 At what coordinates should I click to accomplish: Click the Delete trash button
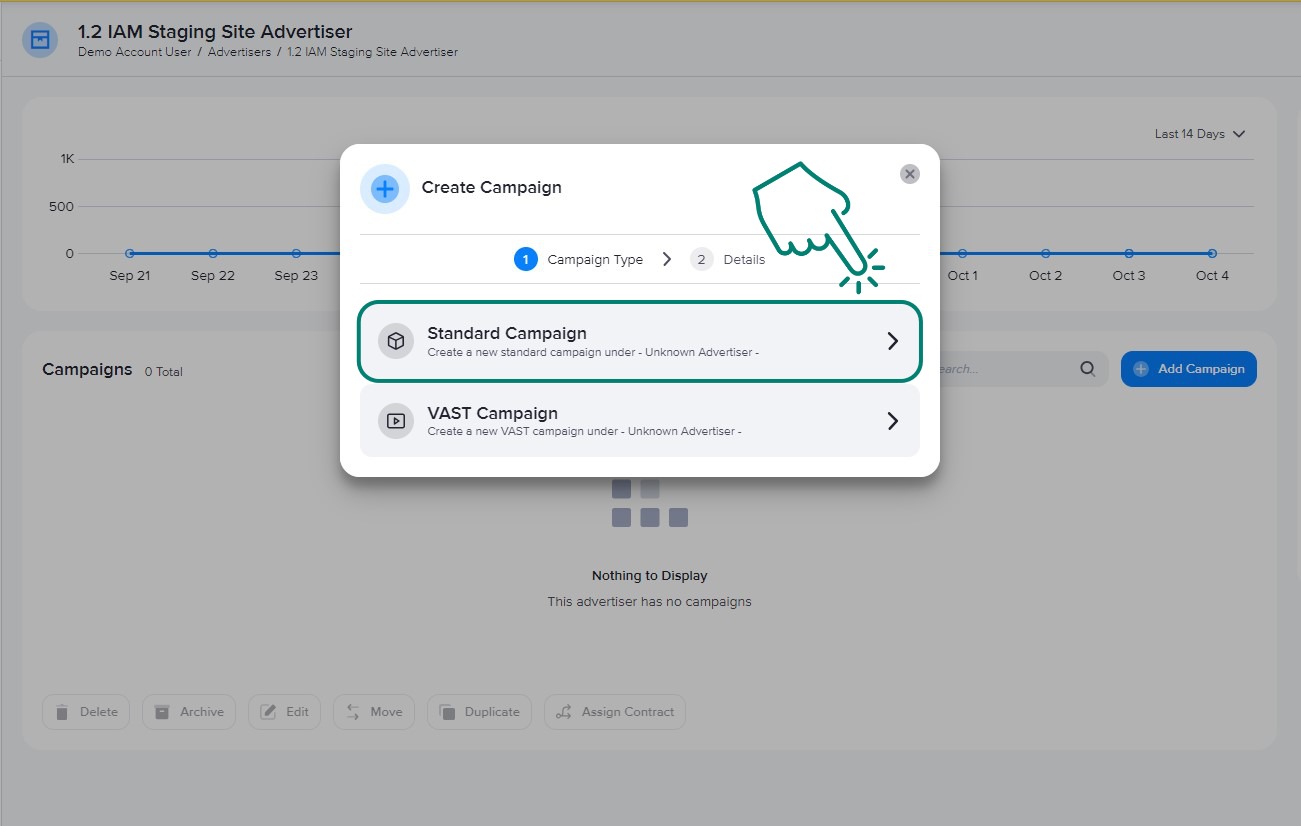pyautogui.click(x=86, y=712)
